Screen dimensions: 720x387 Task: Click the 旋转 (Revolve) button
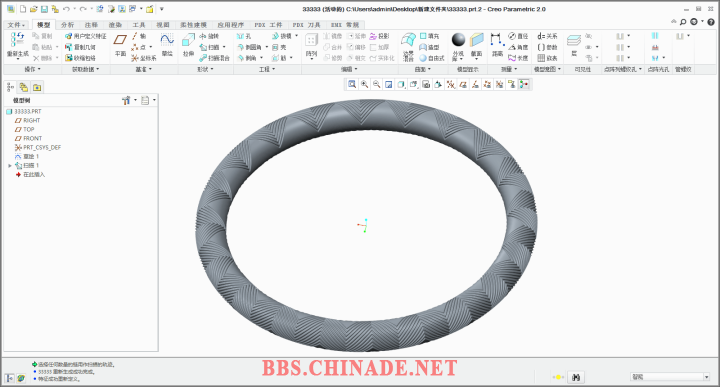(209, 36)
